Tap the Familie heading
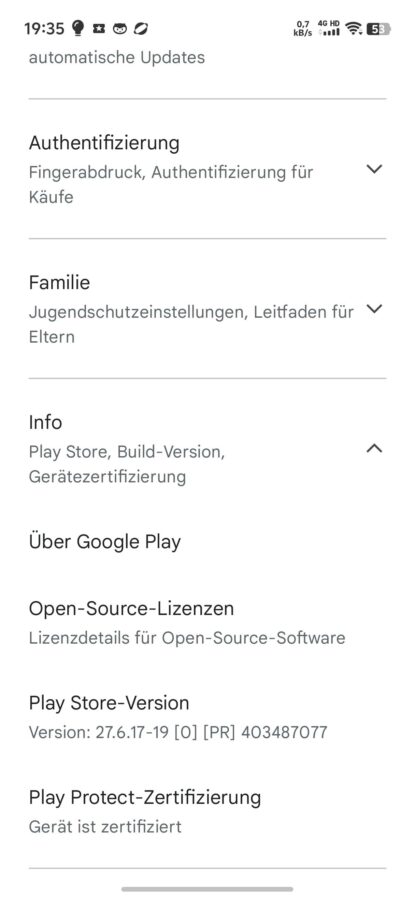This screenshot has width=415, height=900. click(59, 282)
